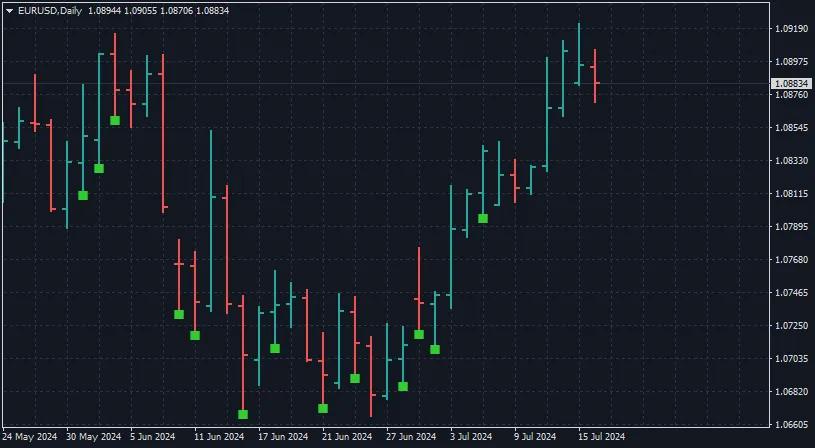Click the dropdown triangle beside EURUSD,Daily
The height and width of the screenshot is (448, 815).
(x=9, y=10)
